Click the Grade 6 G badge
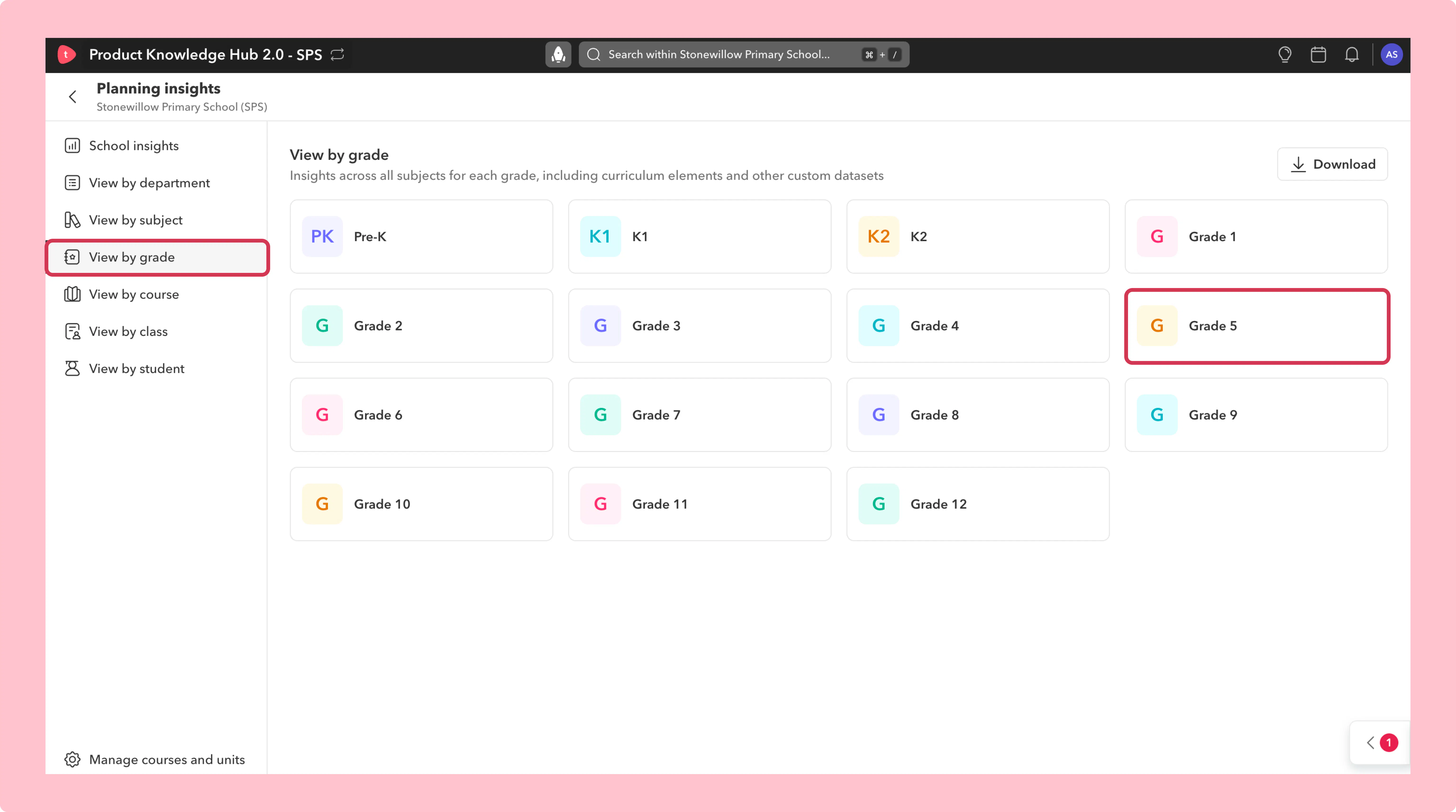This screenshot has height=812, width=1456. tap(322, 415)
